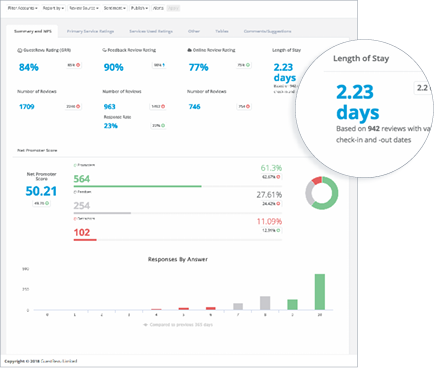This screenshot has height=368, width=436.
Task: Click the 61.3% promoters percentage
Action: tap(271, 168)
